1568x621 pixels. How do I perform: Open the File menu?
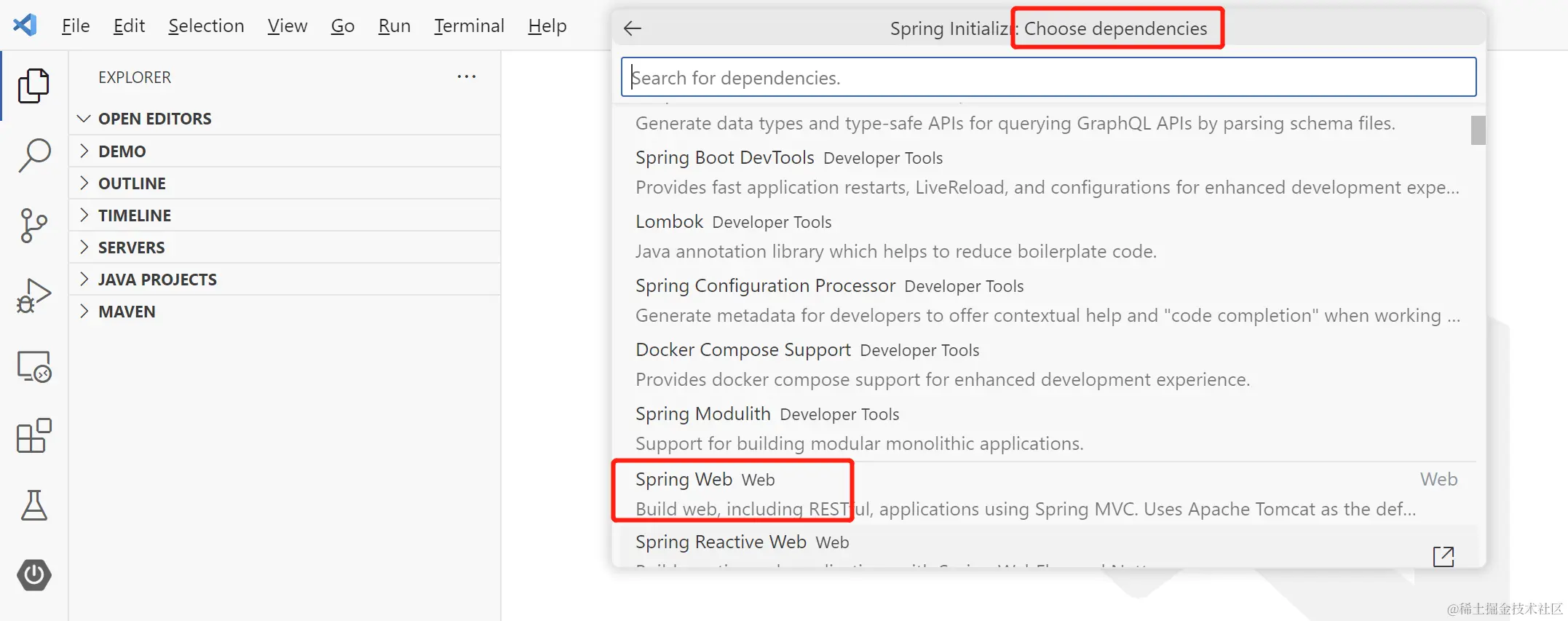click(76, 25)
